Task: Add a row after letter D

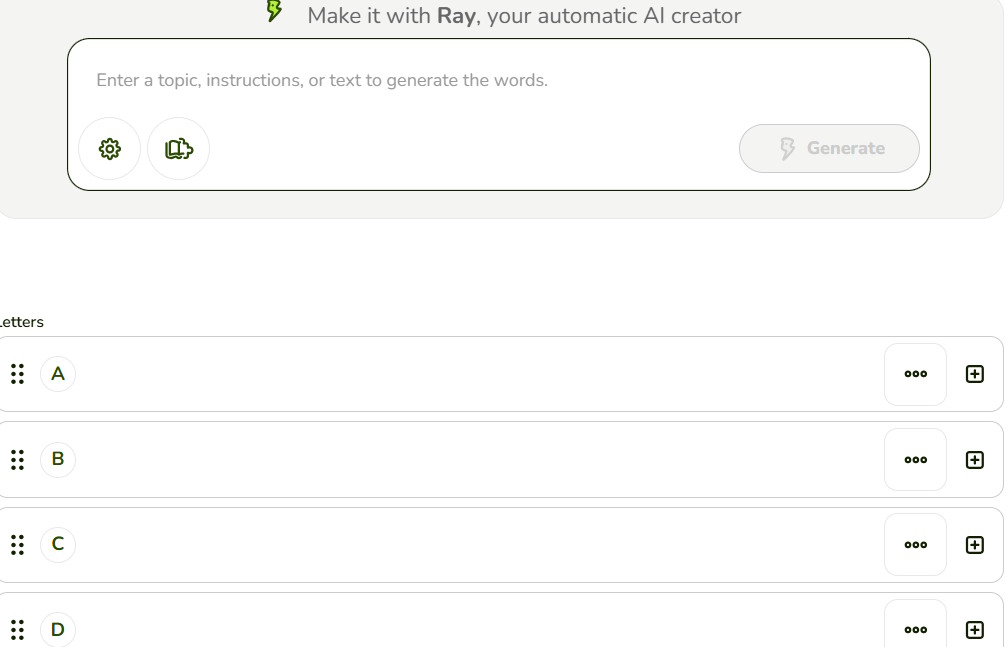Action: [x=975, y=630]
